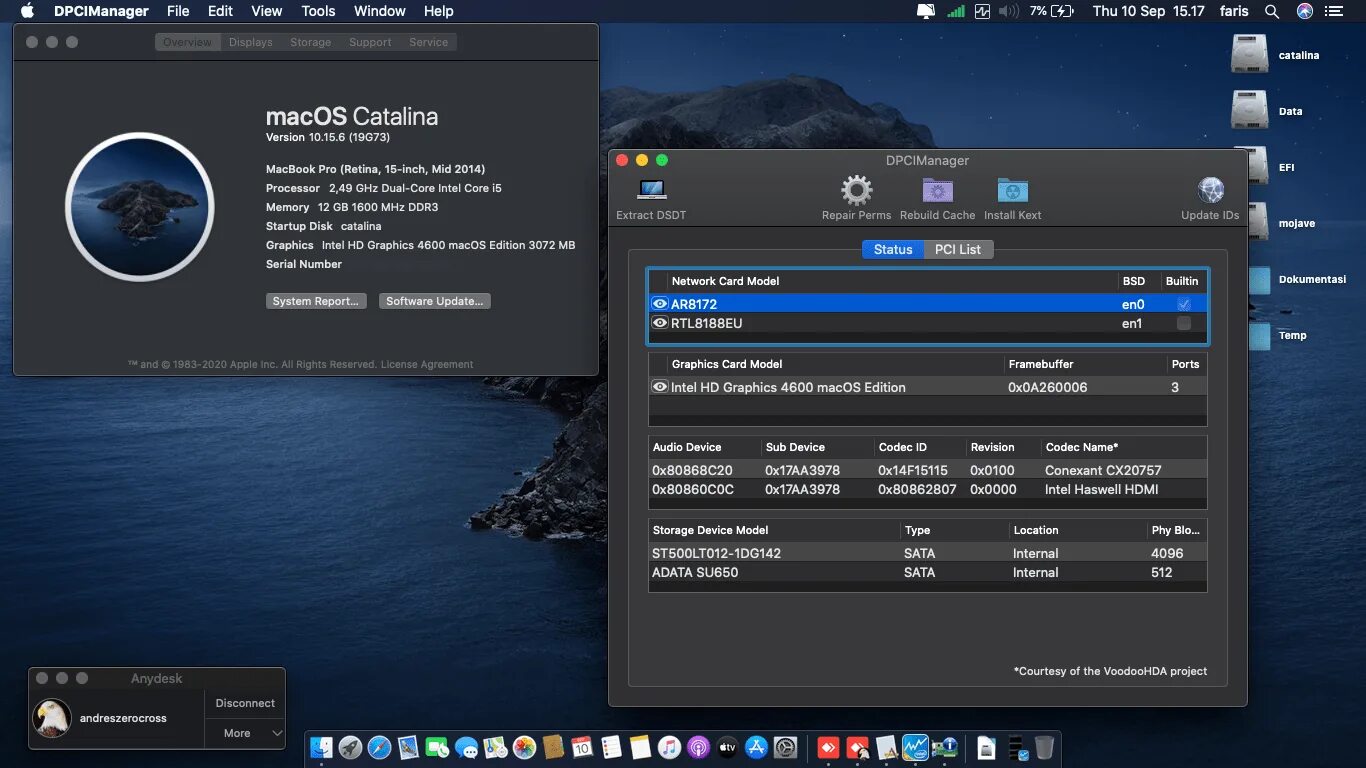
Task: Uncheck Builtin checkbox for AR8172
Action: coord(1184,304)
